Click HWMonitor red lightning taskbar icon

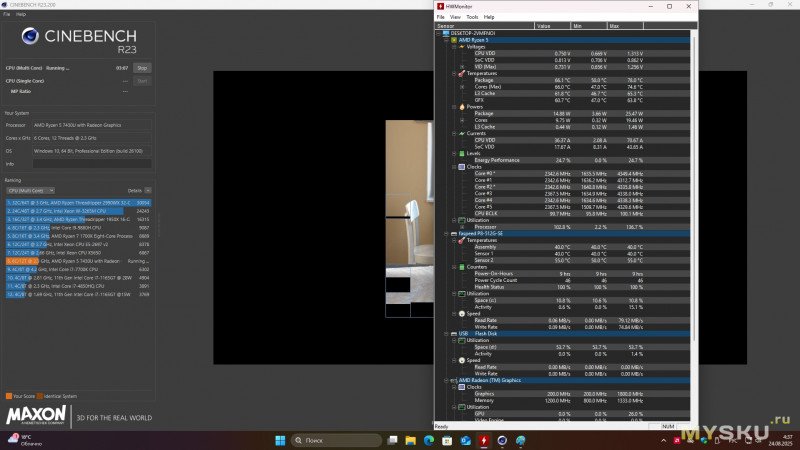(x=484, y=440)
